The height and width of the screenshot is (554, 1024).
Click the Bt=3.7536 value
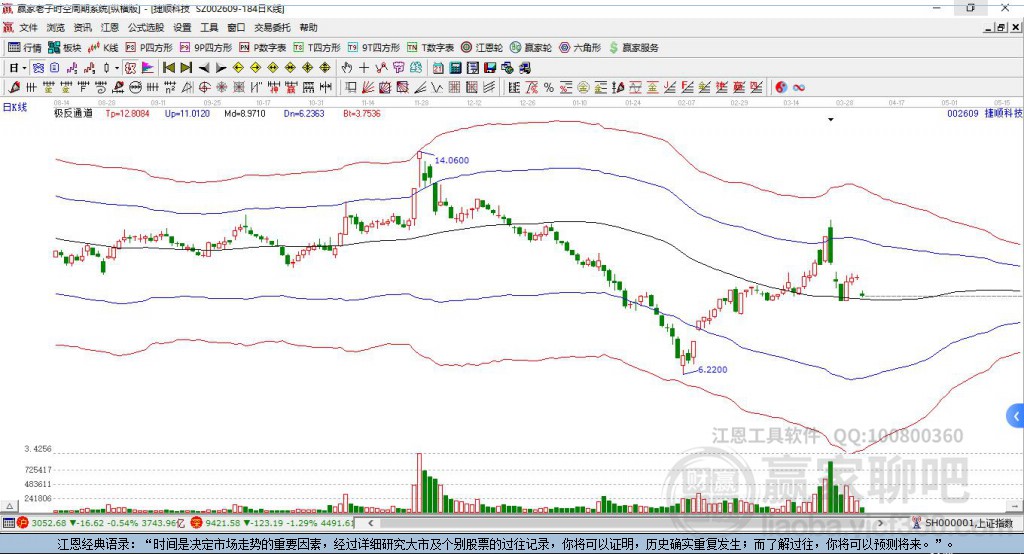(362, 114)
